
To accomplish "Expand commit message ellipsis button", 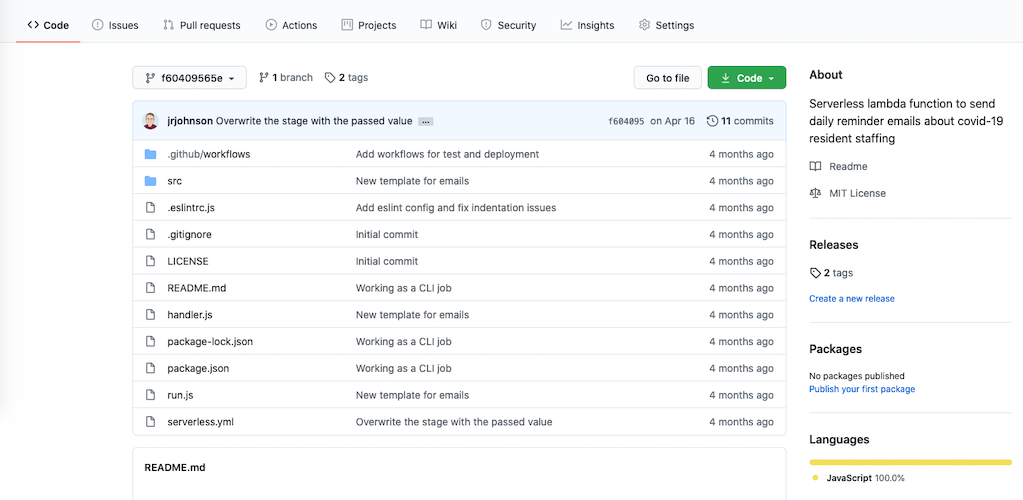I will point(426,122).
